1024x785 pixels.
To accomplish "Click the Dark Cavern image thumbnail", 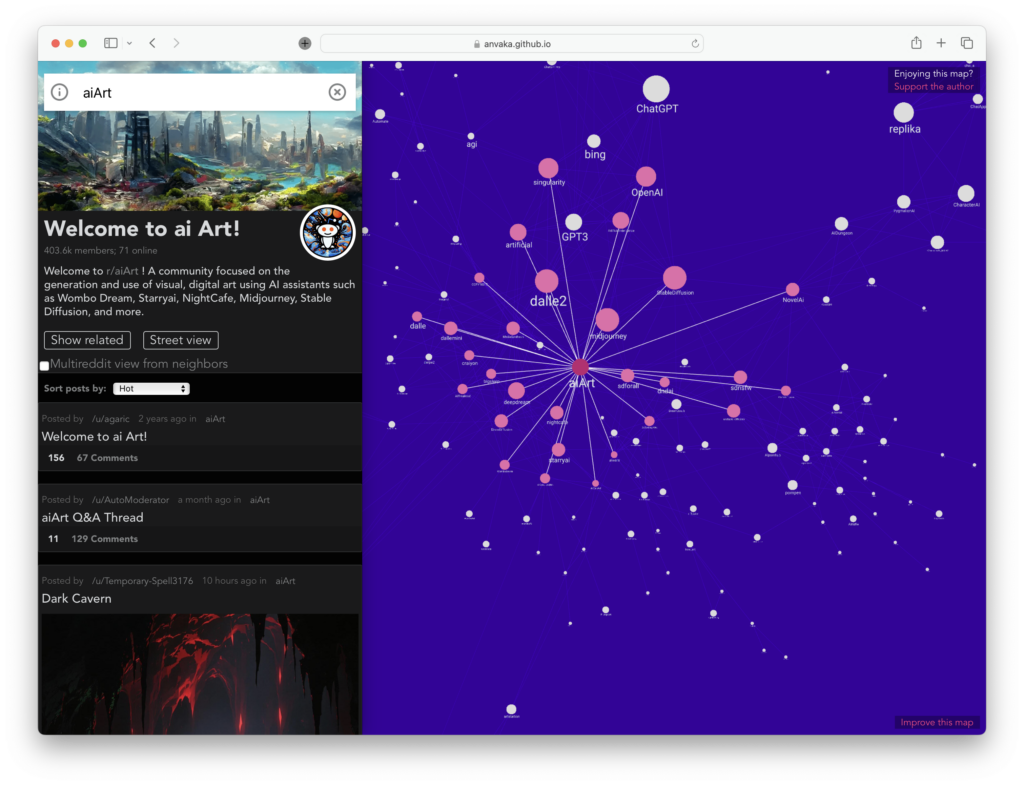I will [200, 674].
